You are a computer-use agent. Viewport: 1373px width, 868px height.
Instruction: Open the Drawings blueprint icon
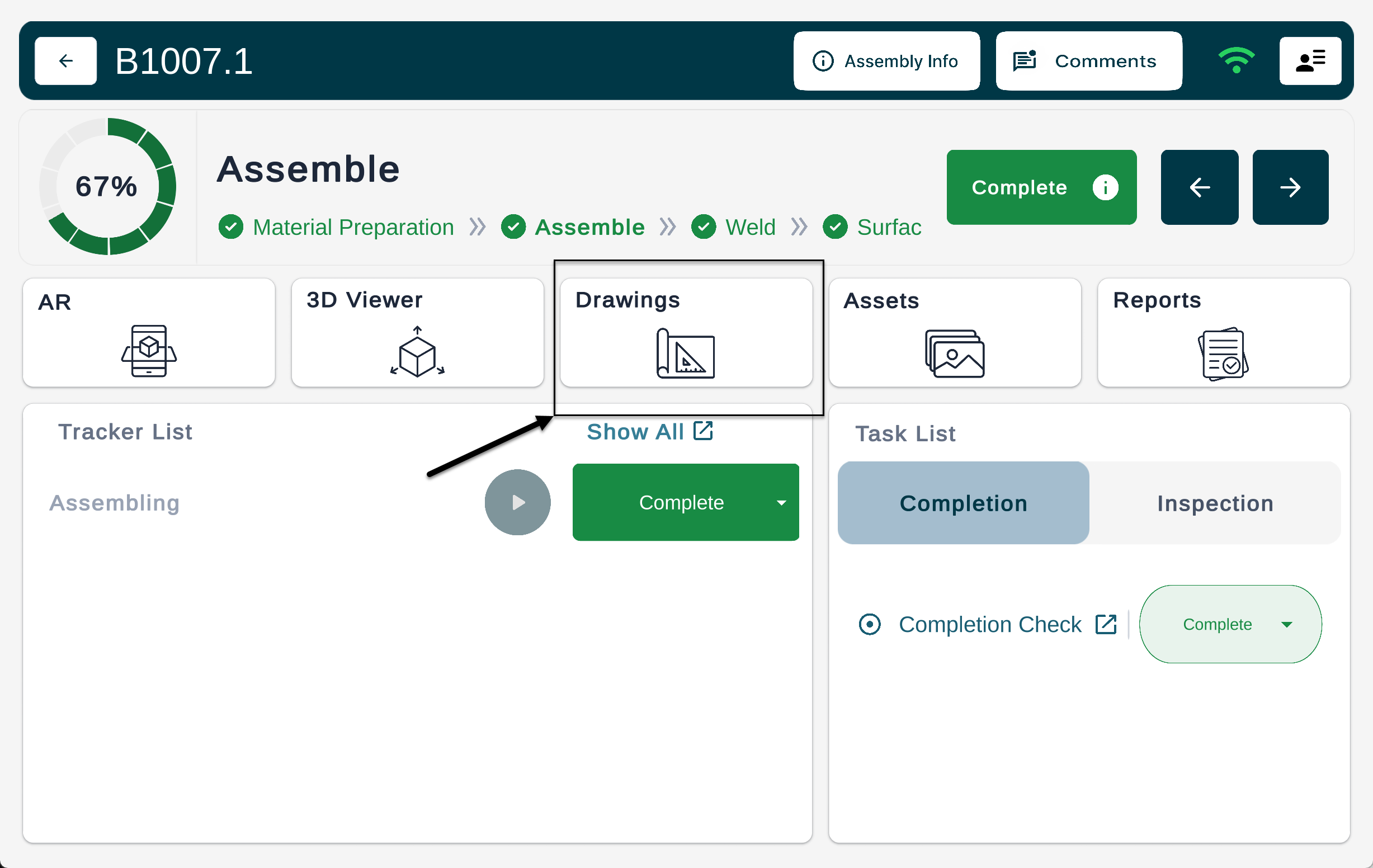pyautogui.click(x=685, y=353)
